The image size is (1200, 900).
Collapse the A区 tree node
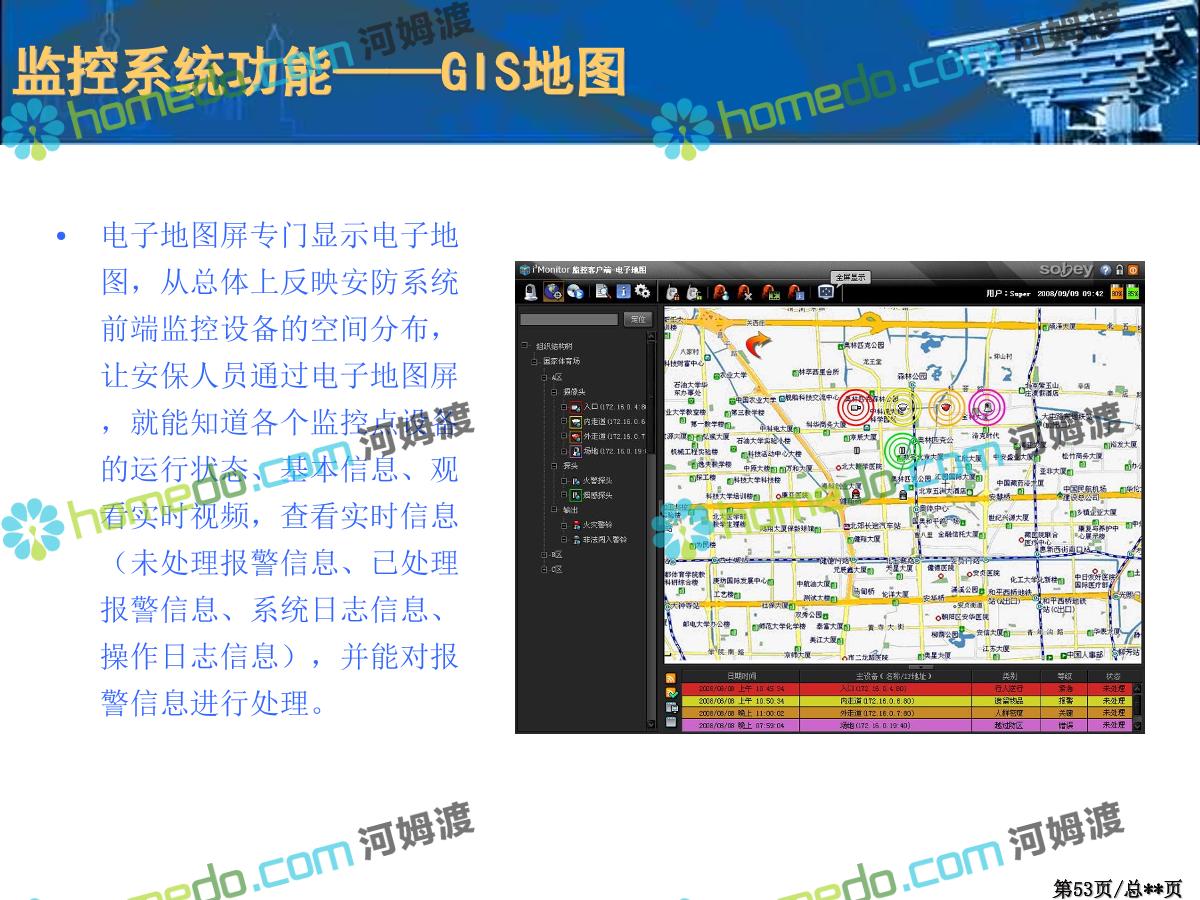pos(544,377)
